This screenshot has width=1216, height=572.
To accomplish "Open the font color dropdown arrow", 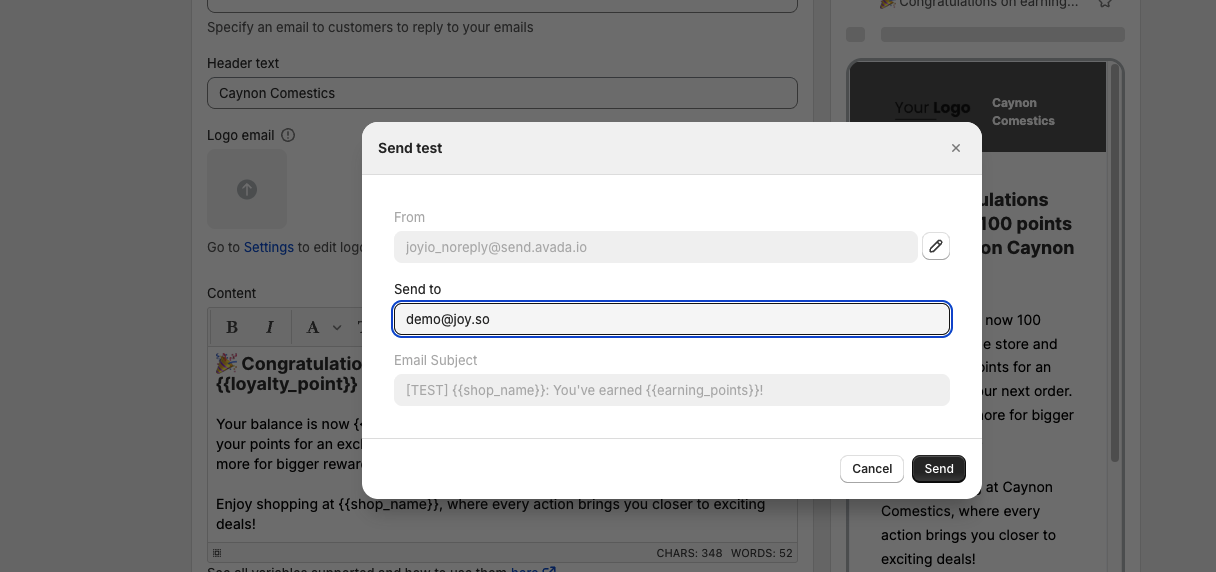I will tap(337, 327).
